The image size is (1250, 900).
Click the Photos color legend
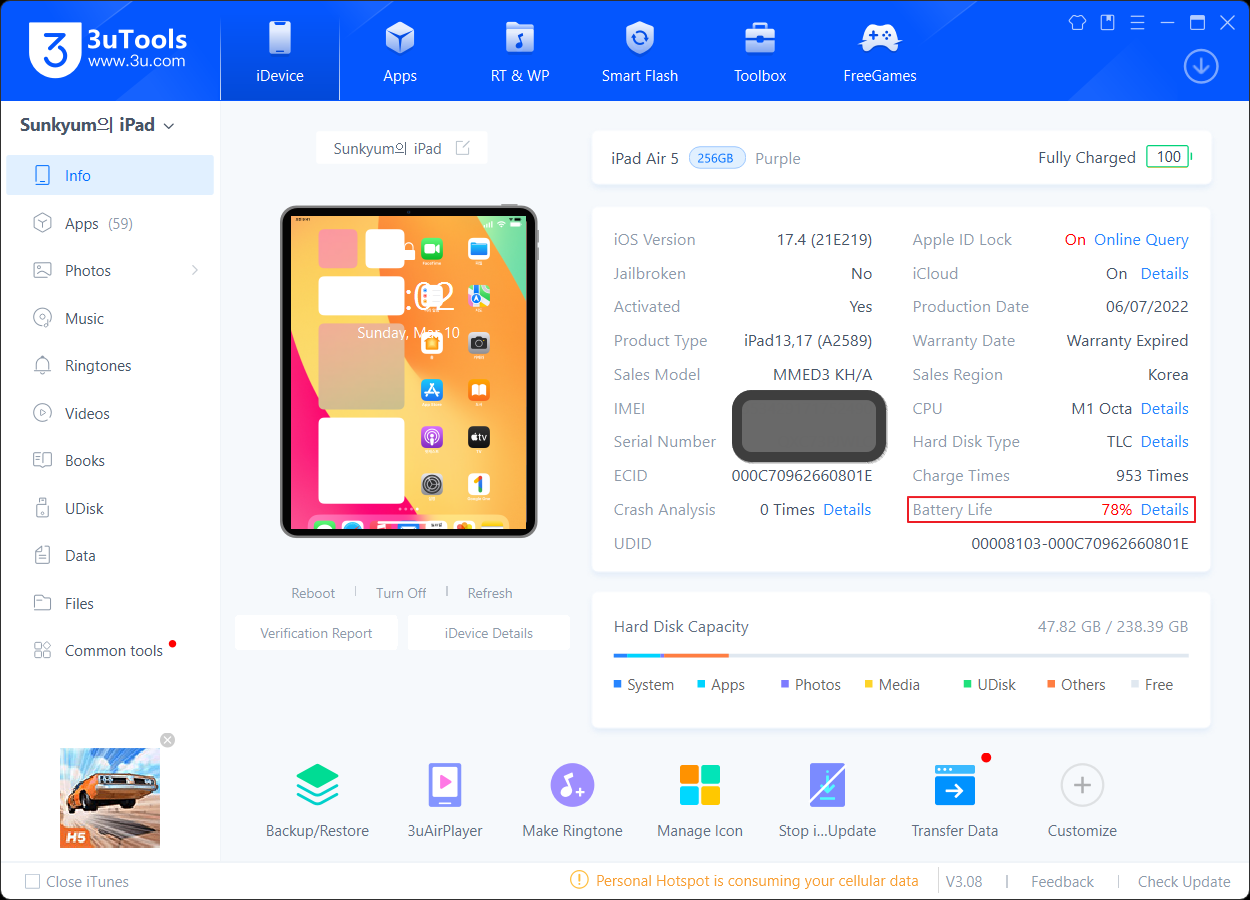click(x=811, y=685)
